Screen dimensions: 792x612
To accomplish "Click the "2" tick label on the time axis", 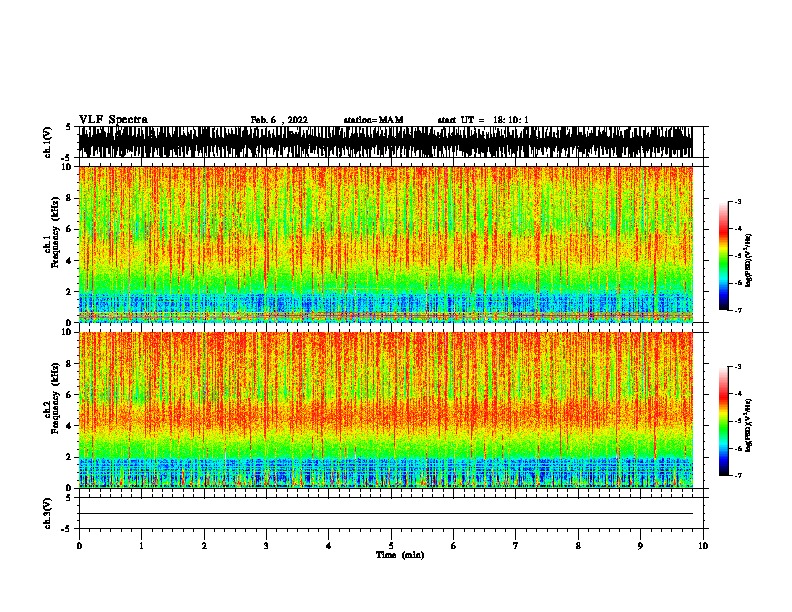I will click(204, 546).
